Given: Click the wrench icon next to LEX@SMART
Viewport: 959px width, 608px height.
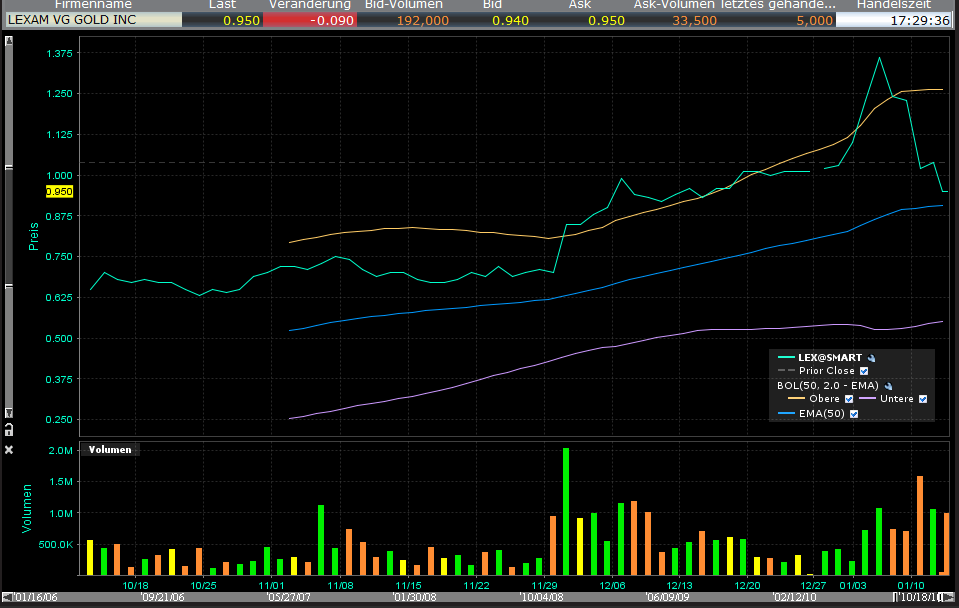Looking at the screenshot, I should click(x=872, y=357).
